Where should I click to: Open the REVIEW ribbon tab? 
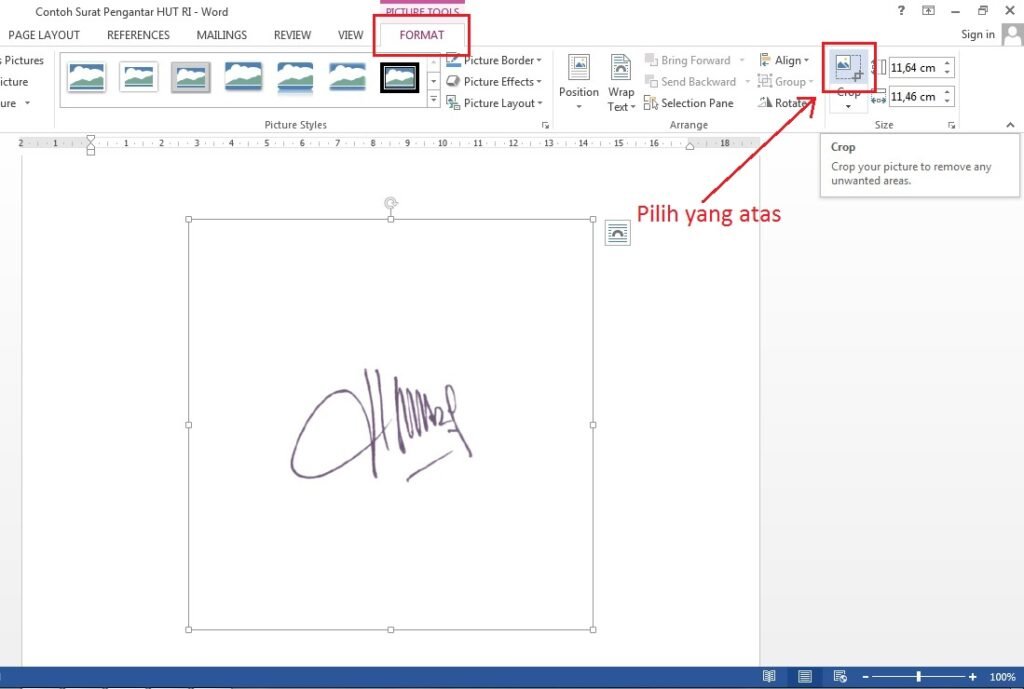(x=292, y=35)
